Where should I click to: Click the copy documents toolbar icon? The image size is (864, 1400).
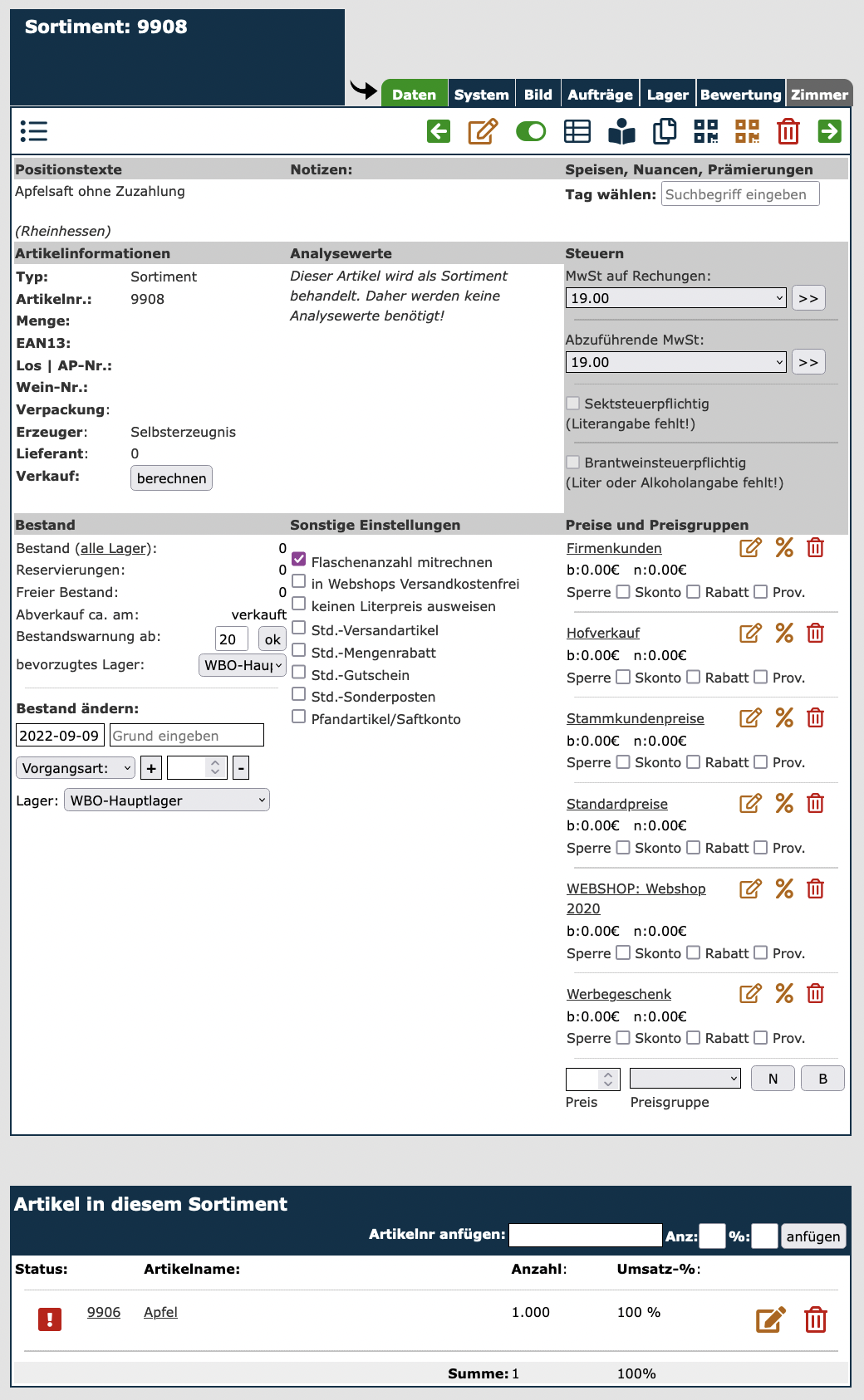click(665, 131)
